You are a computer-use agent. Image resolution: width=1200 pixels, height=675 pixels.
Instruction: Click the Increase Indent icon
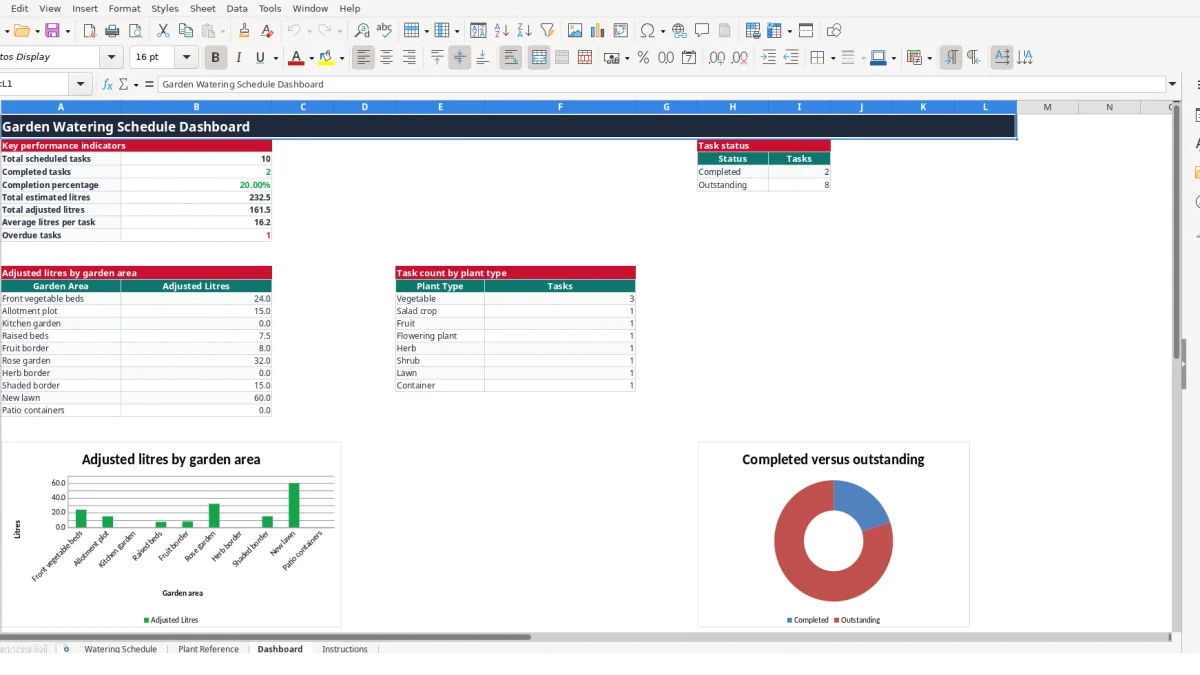pyautogui.click(x=768, y=58)
